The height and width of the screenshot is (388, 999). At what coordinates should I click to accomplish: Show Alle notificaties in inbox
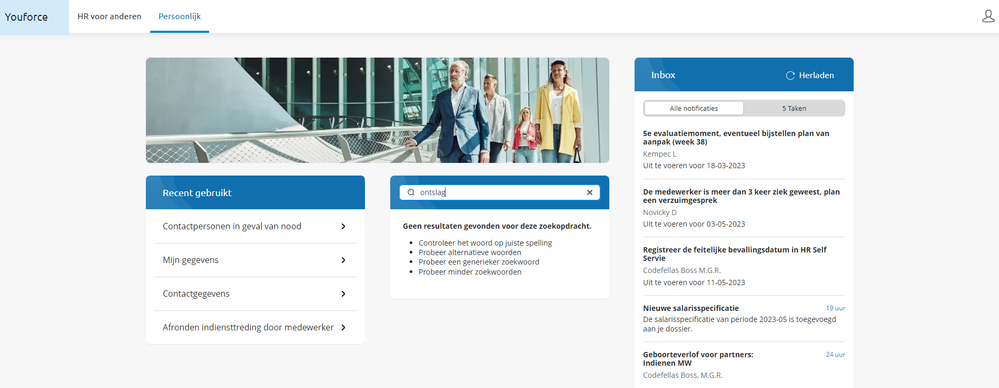[694, 108]
